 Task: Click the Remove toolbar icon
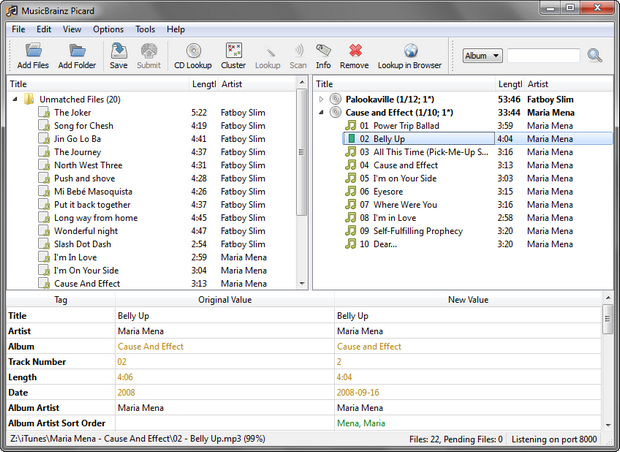[354, 51]
